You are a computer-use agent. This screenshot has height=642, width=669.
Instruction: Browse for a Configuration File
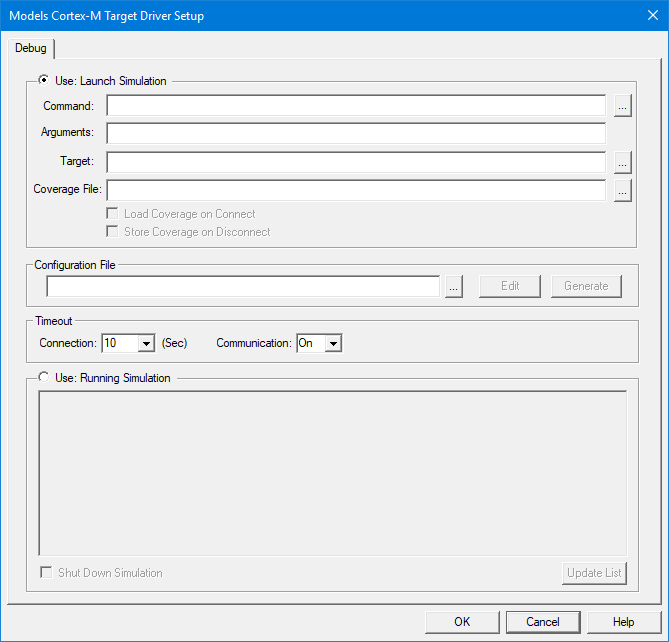[453, 286]
